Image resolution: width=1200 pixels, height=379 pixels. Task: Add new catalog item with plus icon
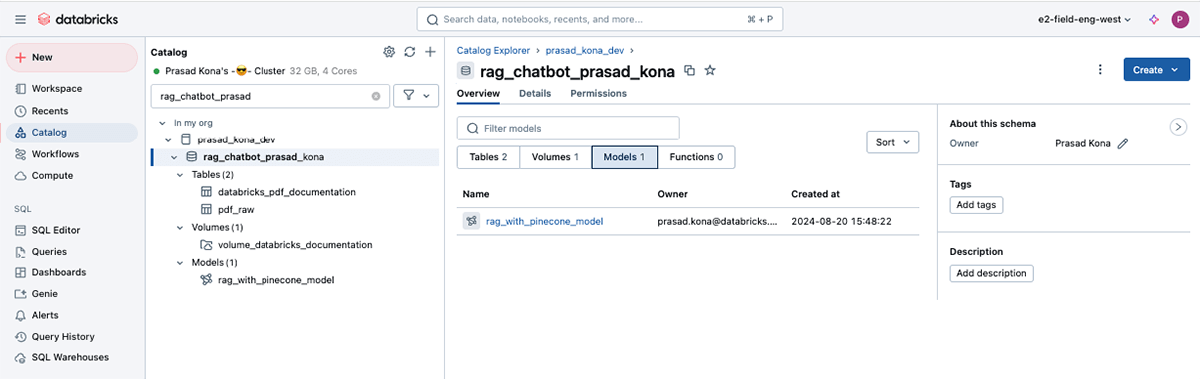click(x=430, y=52)
